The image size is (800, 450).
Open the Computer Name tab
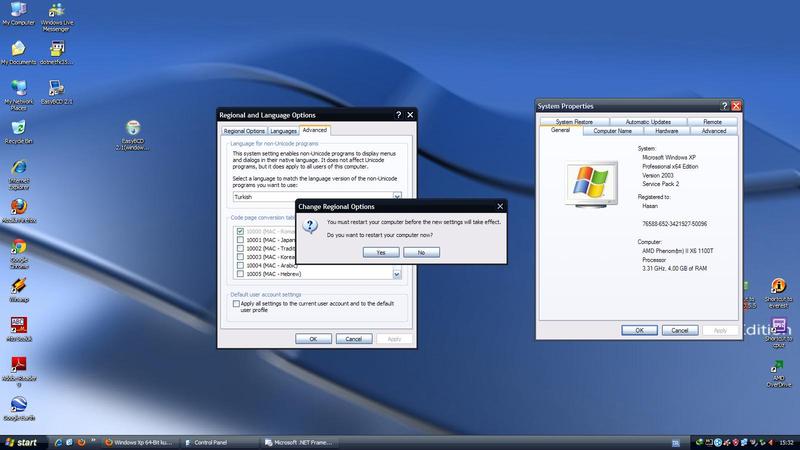pyautogui.click(x=612, y=131)
